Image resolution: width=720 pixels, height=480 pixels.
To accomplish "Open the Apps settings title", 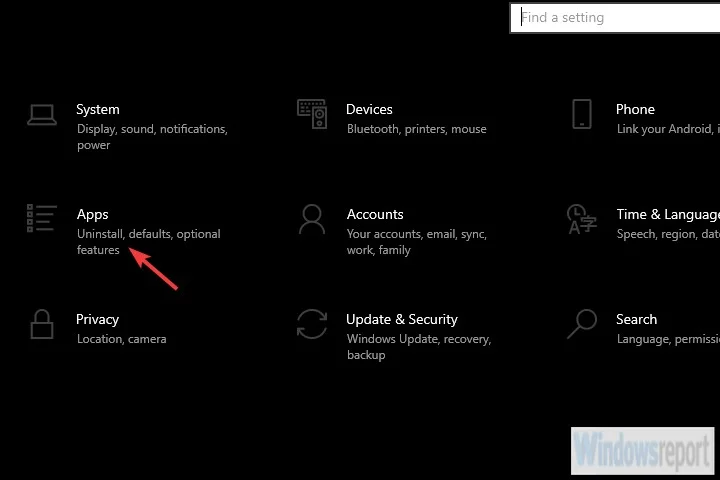I will (92, 214).
